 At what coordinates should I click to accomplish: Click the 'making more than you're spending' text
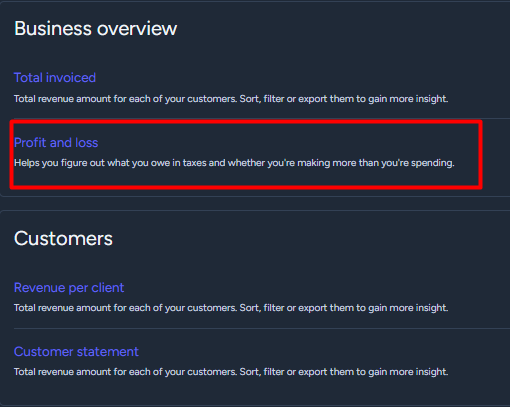point(376,163)
